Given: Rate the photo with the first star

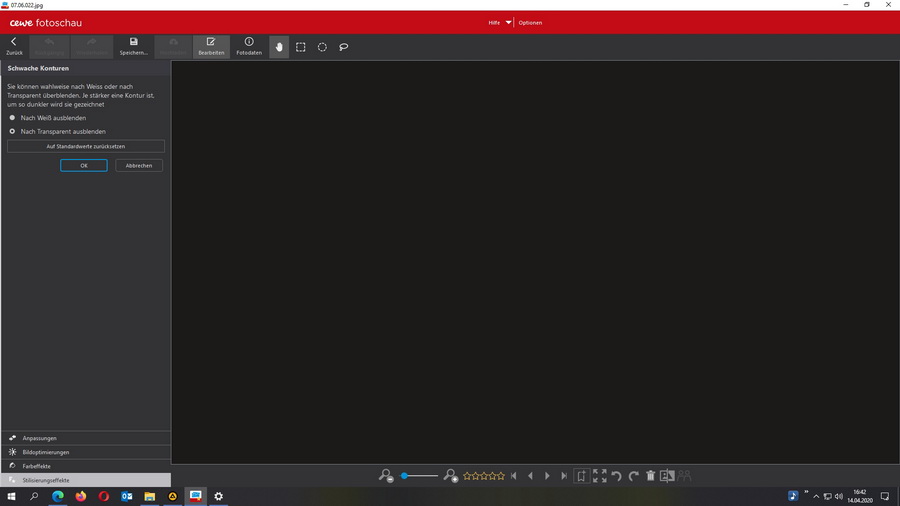Looking at the screenshot, I should pos(467,476).
